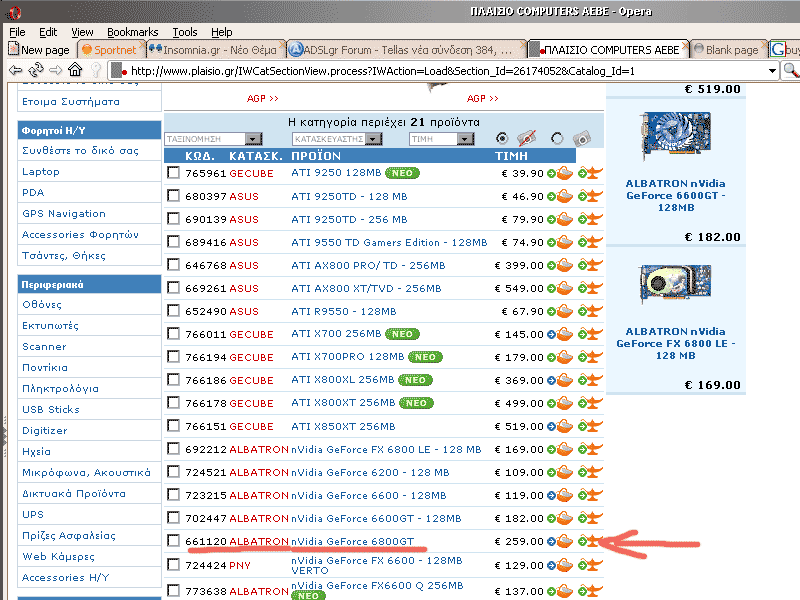Screen dimensions: 800x600
Task: Tick checkbox for product 669261
Action: pos(173,287)
